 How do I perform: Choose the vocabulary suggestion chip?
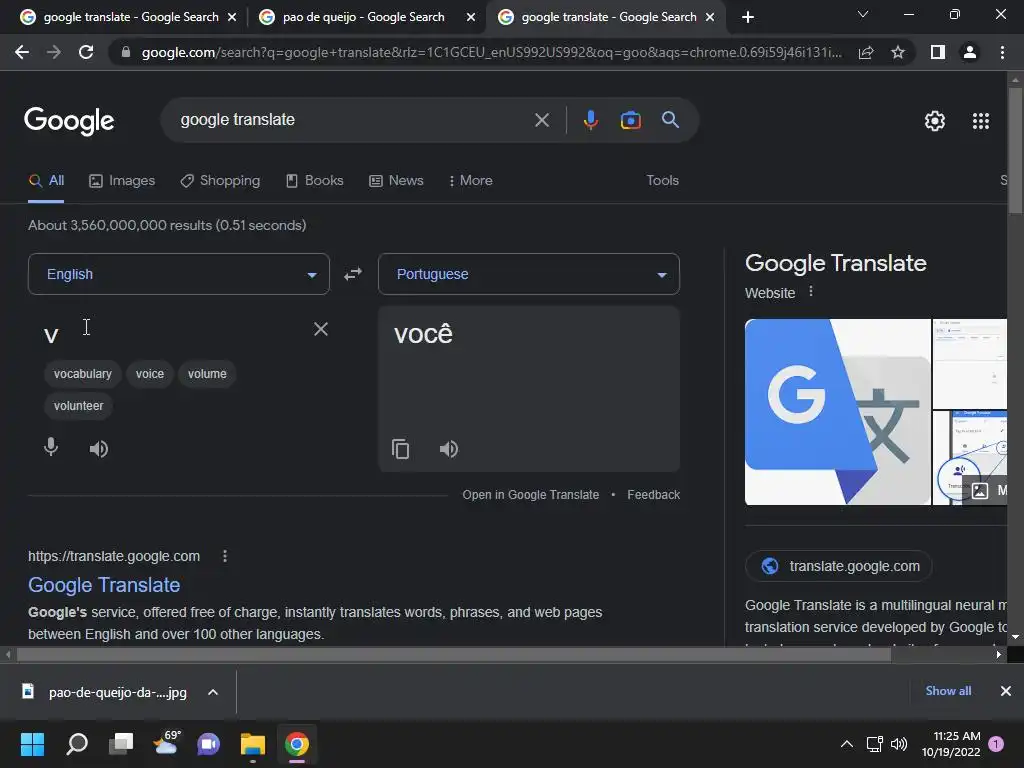[x=82, y=374]
